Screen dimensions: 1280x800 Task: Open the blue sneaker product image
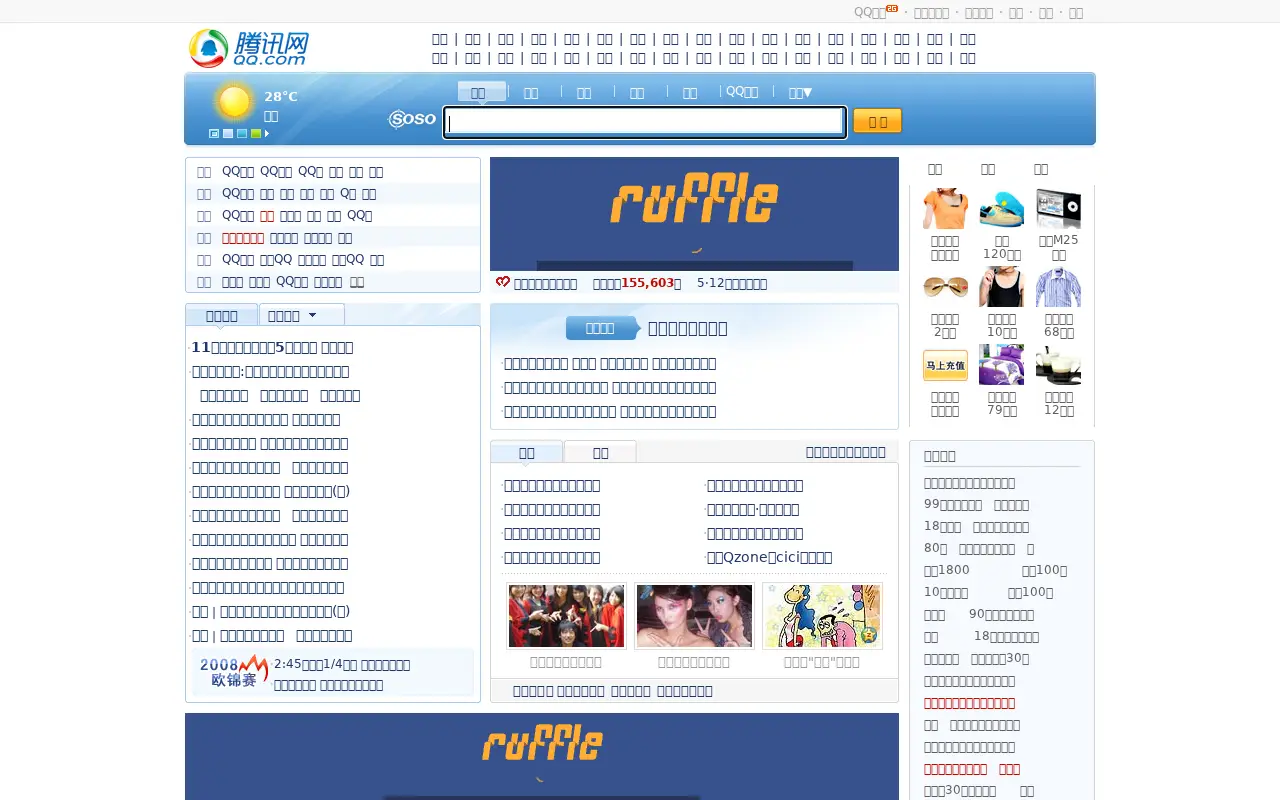tap(1002, 209)
